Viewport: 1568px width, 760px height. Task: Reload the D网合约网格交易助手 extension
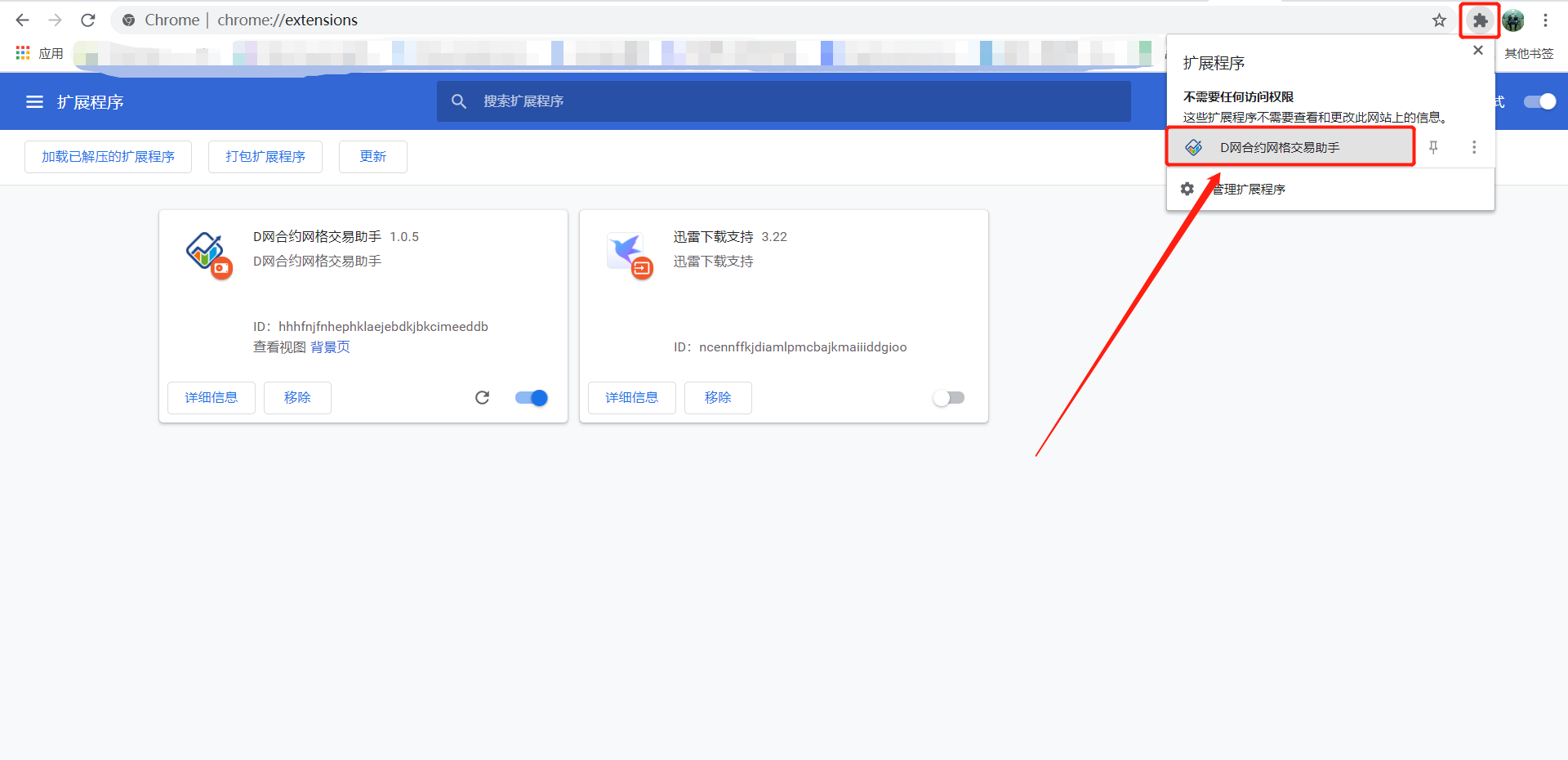[482, 398]
